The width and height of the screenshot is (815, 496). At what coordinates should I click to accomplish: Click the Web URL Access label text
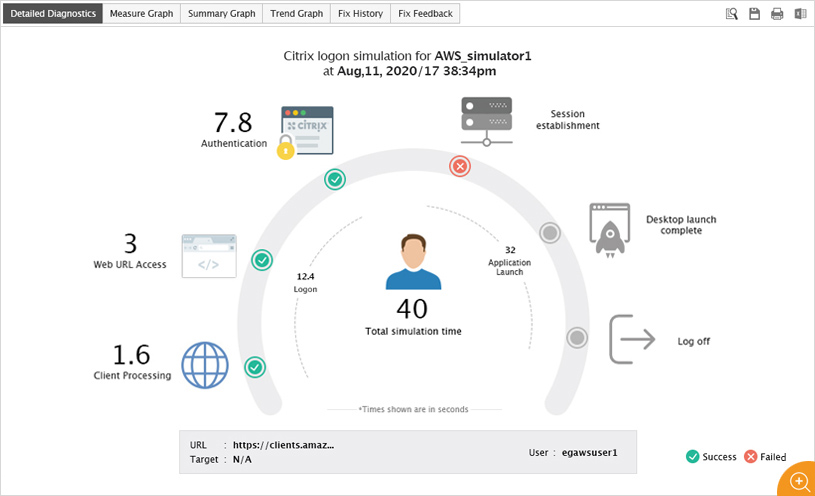pos(130,265)
